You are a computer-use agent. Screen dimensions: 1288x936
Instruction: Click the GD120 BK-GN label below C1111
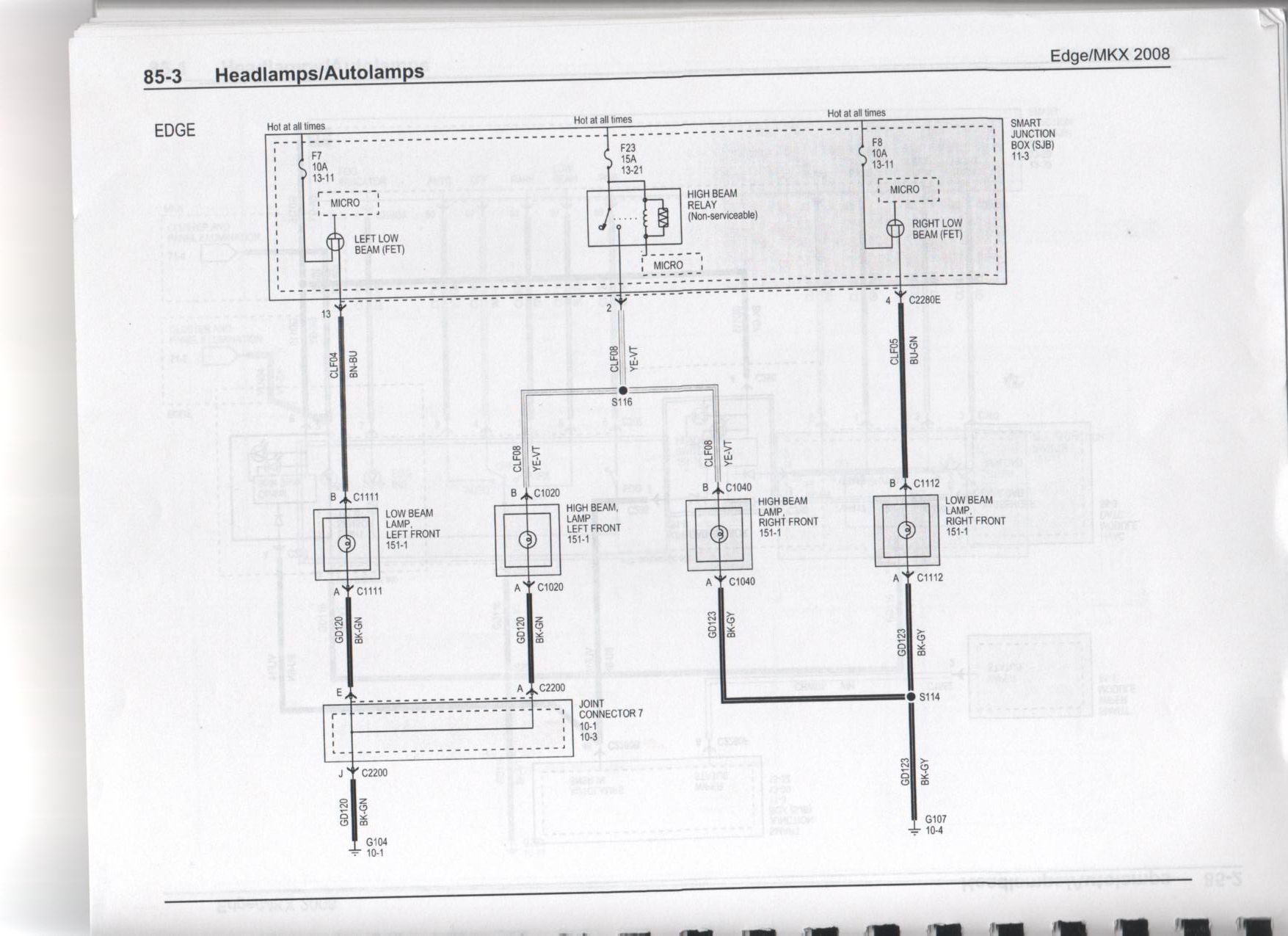349,631
